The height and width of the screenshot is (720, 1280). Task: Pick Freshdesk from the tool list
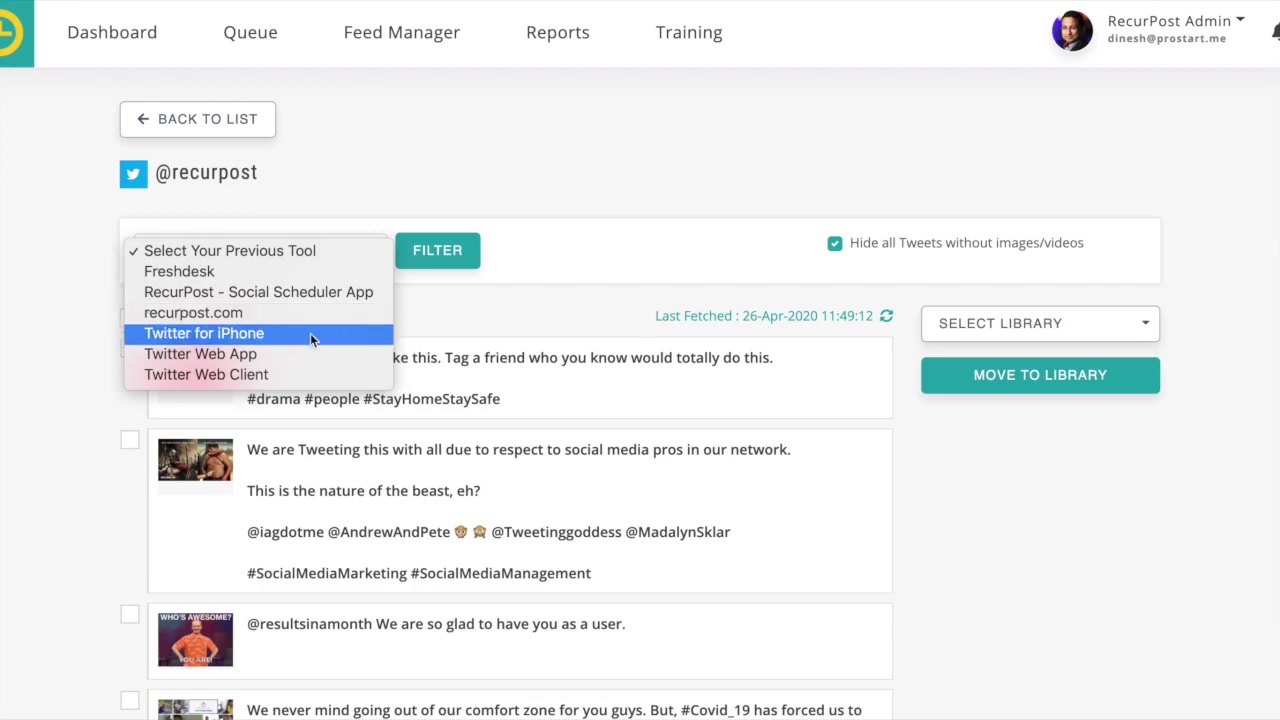[259, 271]
